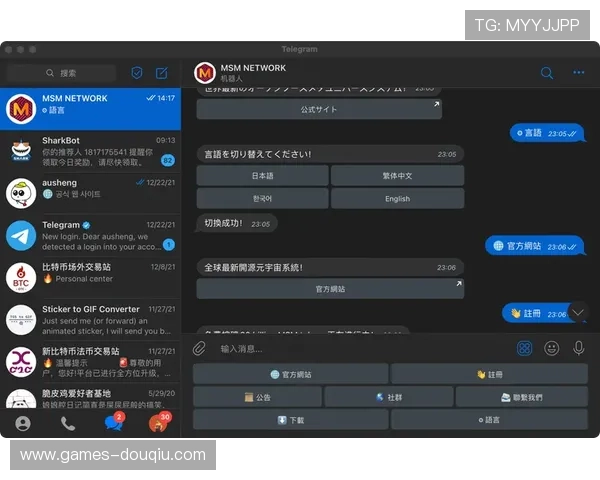Click the 公式サイト inline link button
600x480 pixels.
pos(319,109)
